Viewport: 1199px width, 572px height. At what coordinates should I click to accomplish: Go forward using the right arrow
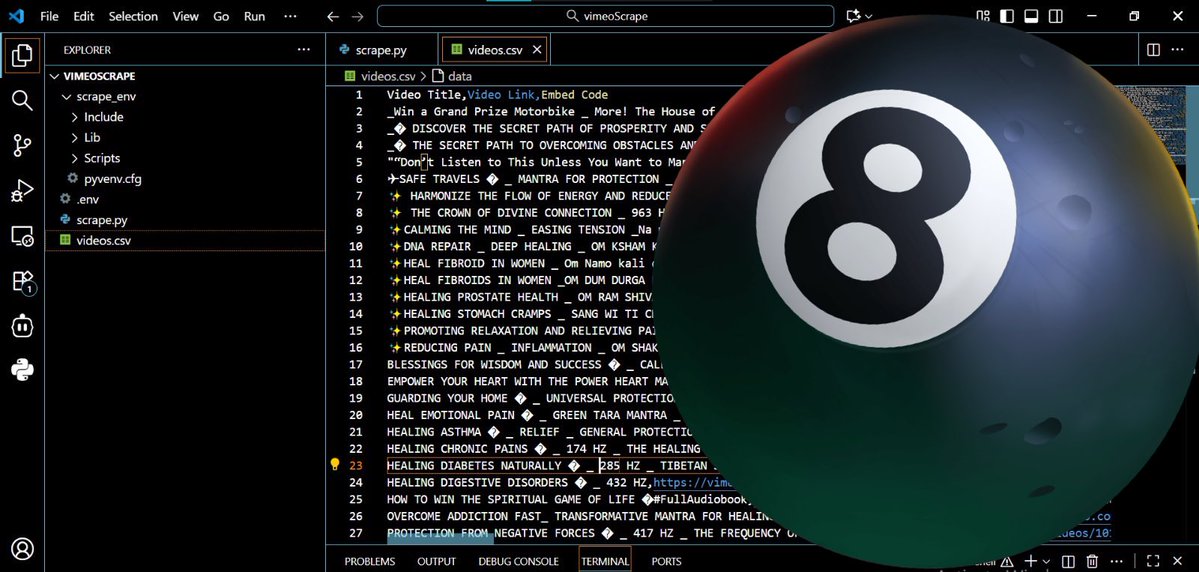point(357,16)
